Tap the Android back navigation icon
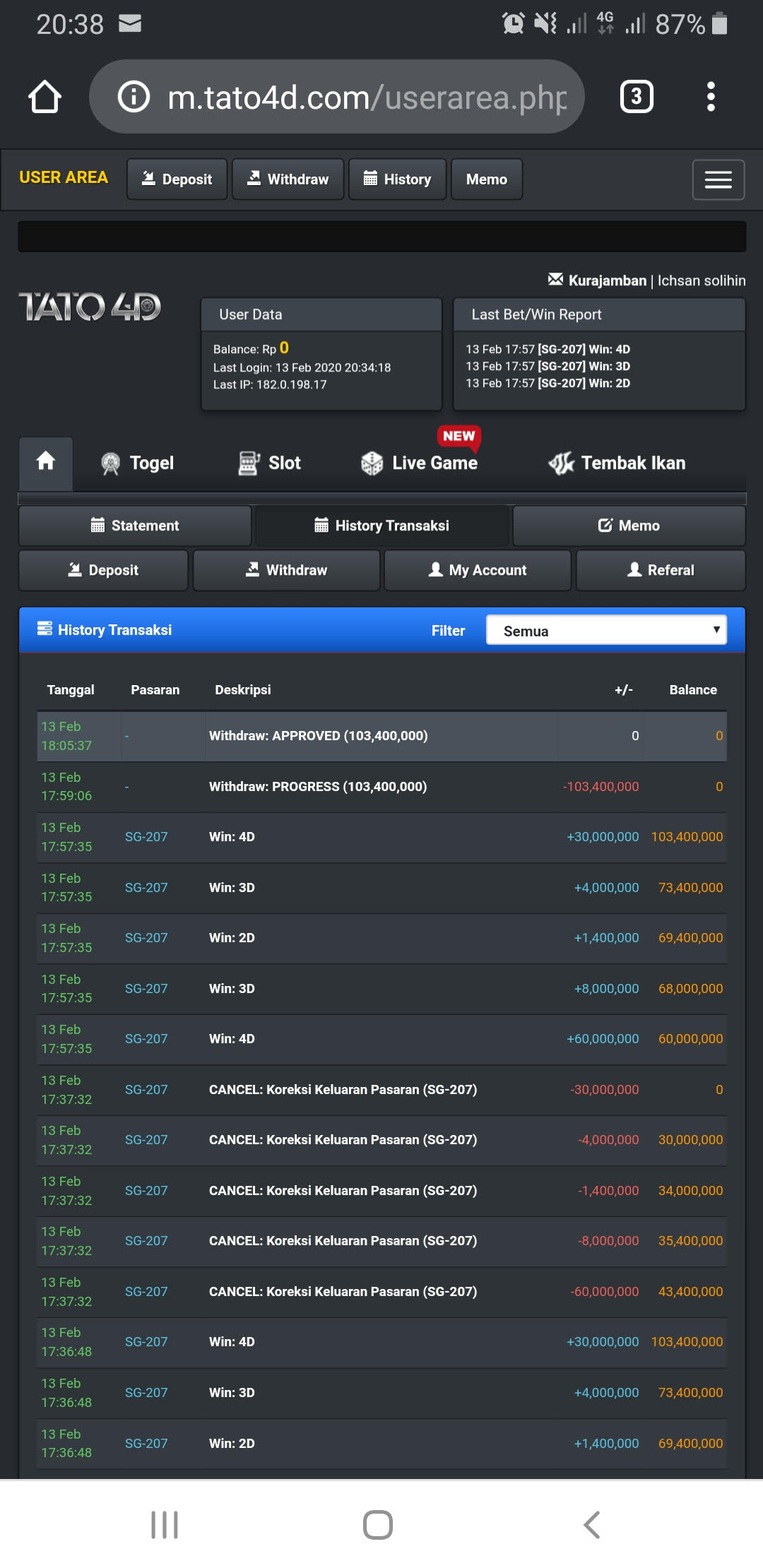 point(592,1525)
